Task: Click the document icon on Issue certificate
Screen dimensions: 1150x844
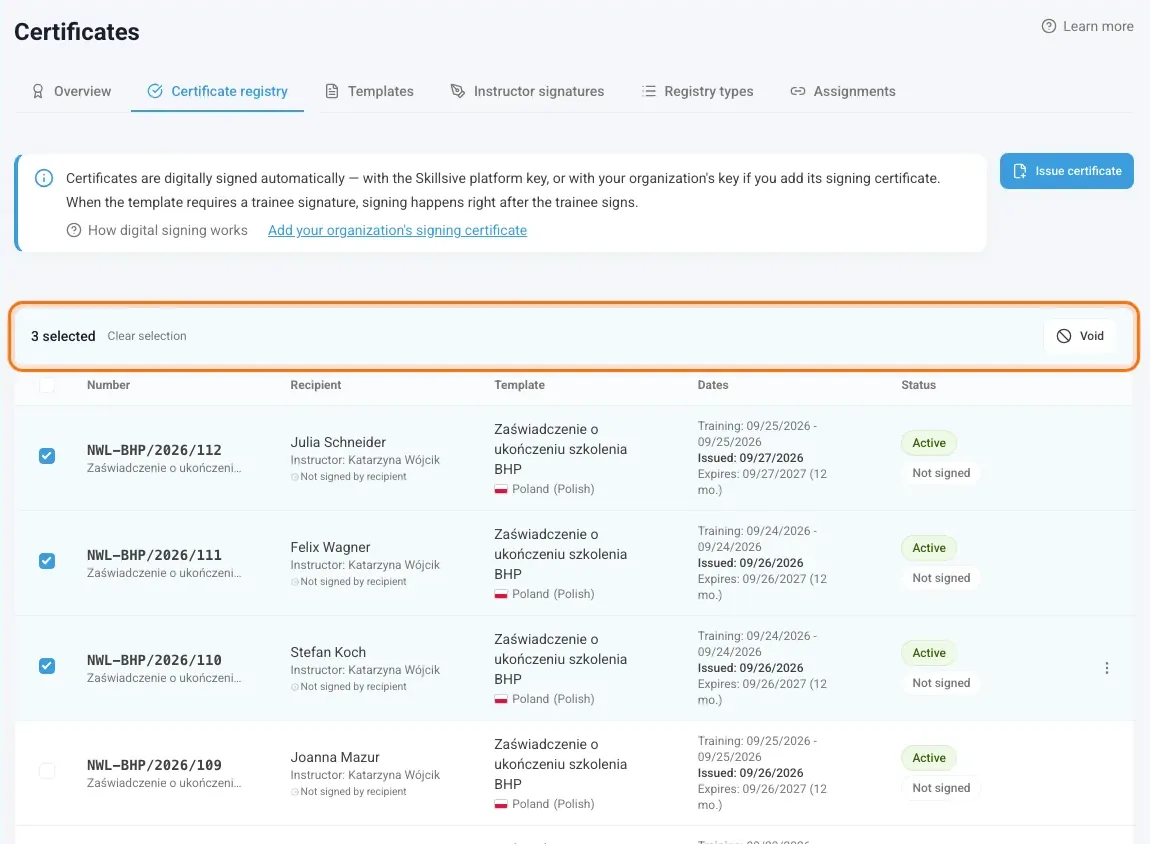Action: pos(1019,171)
